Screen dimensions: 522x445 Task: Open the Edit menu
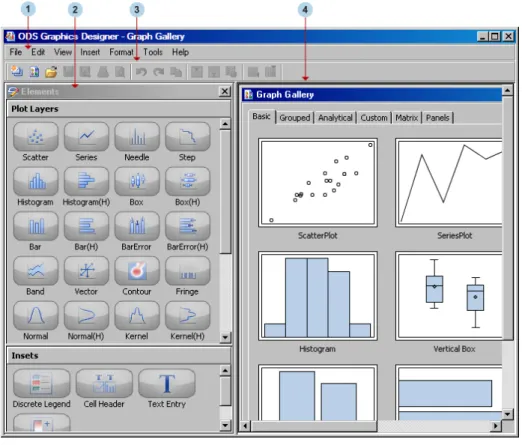tap(38, 52)
